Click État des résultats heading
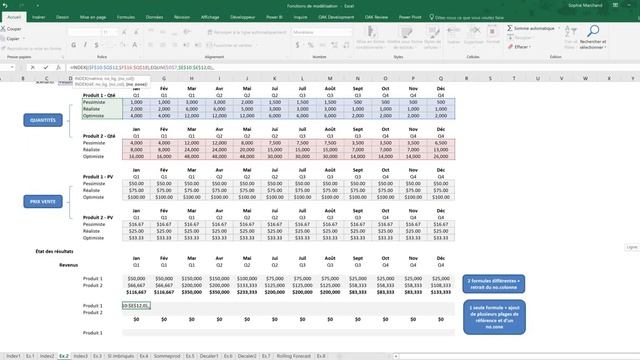Viewport: 640px width, 360px height. pyautogui.click(x=54, y=251)
